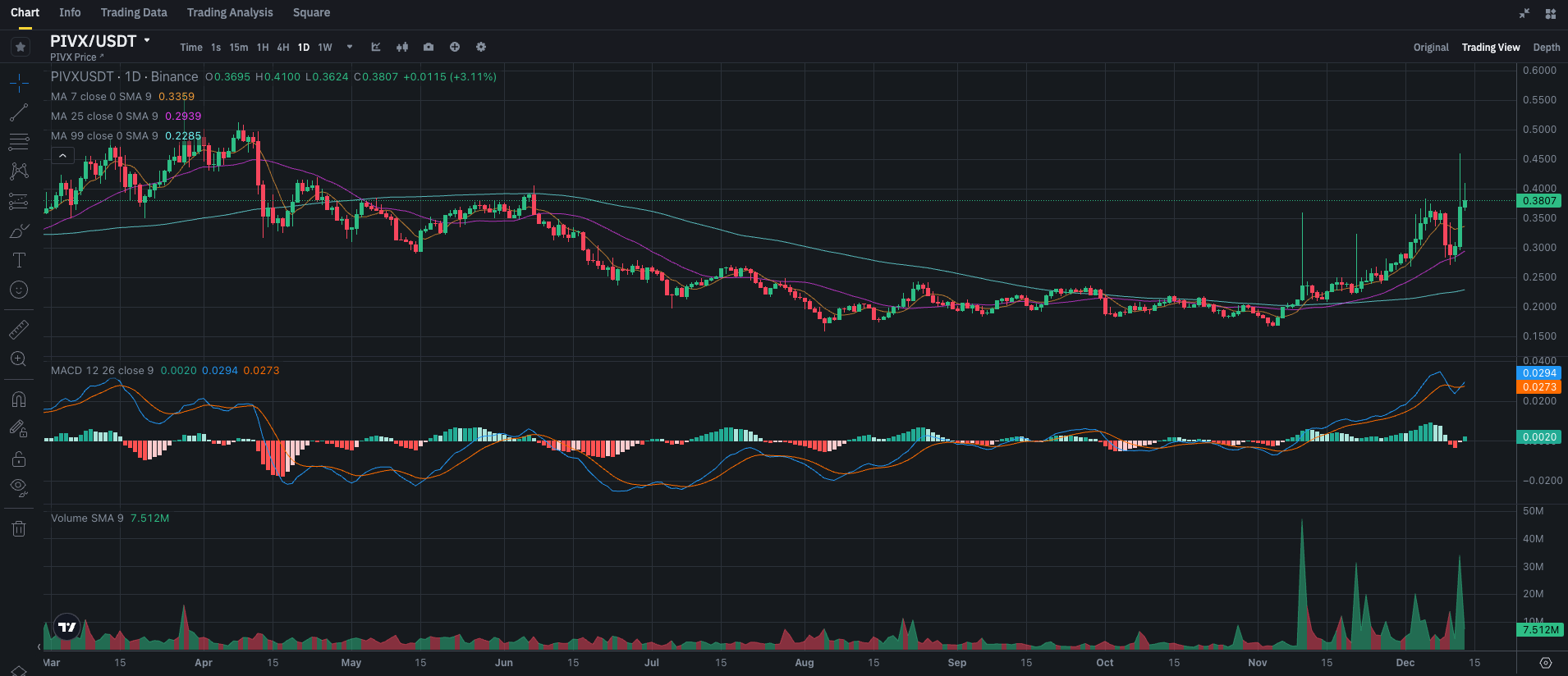
Task: Toggle hide all drawings eye icon
Action: pyautogui.click(x=19, y=487)
